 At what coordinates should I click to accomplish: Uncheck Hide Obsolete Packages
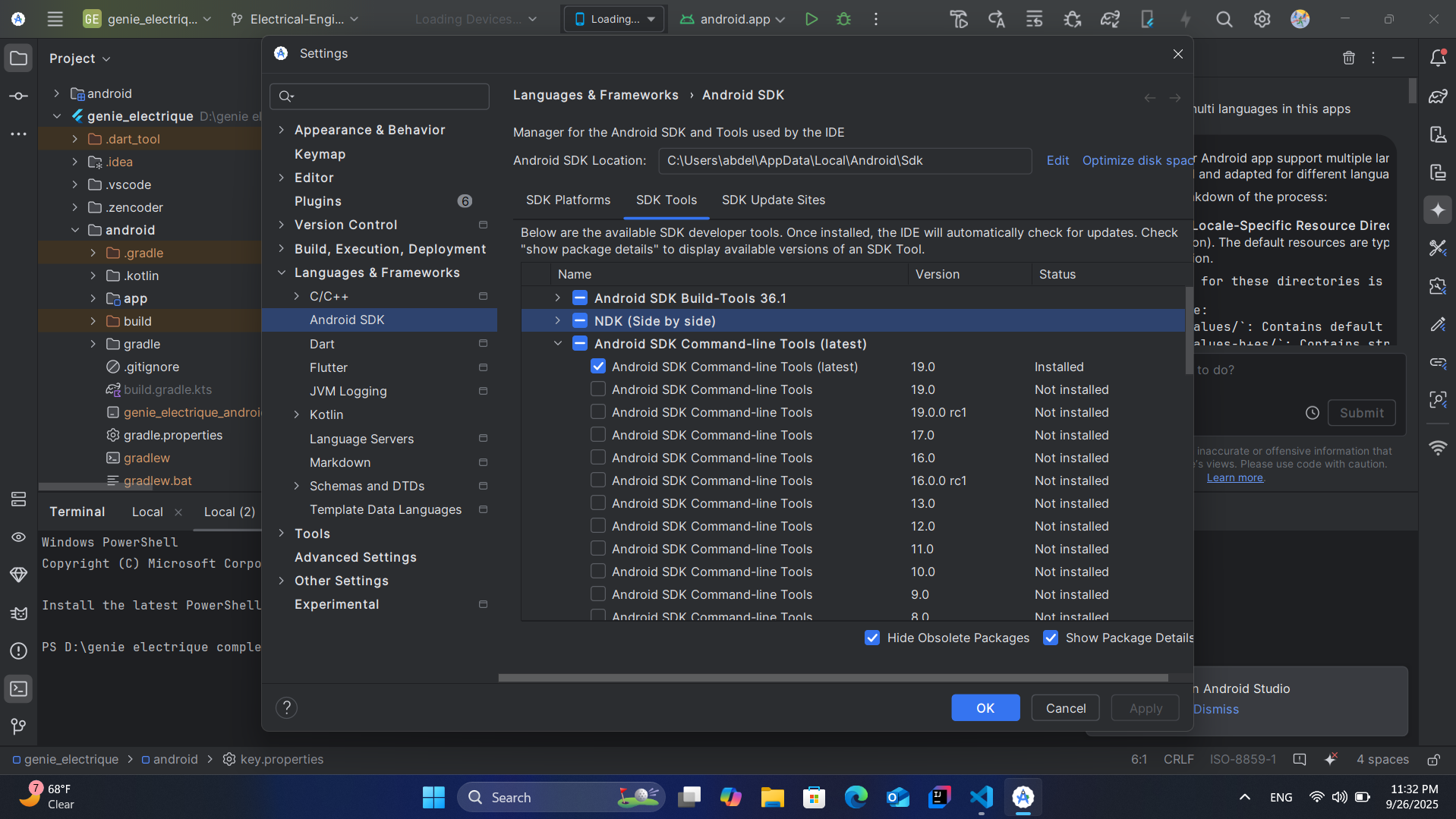872,638
